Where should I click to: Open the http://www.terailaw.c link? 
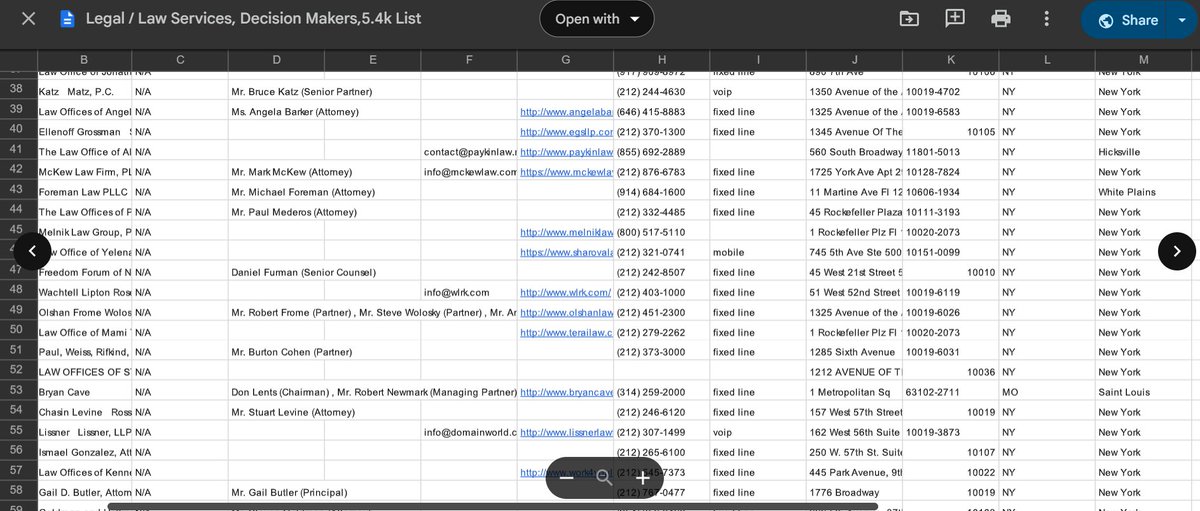pos(566,332)
